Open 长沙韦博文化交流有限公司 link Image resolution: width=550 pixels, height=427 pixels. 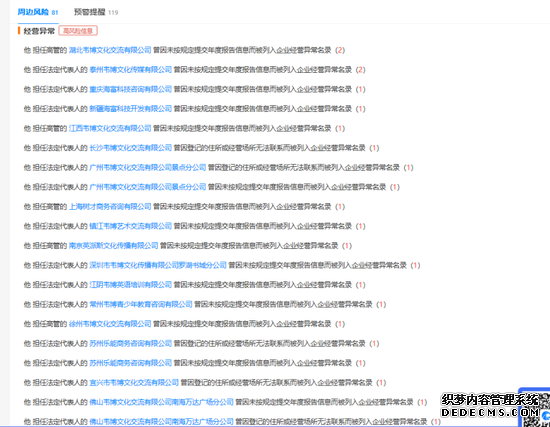[130, 148]
